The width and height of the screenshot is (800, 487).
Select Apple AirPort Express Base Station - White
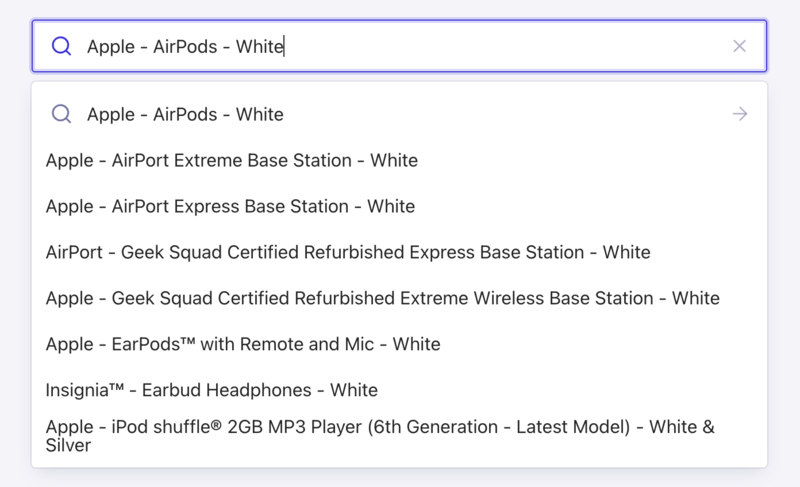pos(230,206)
